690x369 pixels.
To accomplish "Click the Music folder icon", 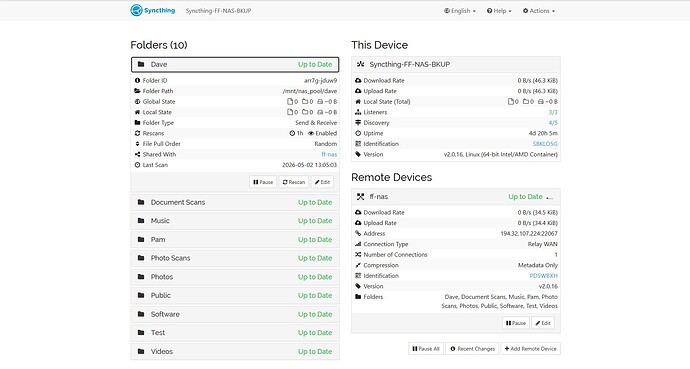I will (x=141, y=221).
